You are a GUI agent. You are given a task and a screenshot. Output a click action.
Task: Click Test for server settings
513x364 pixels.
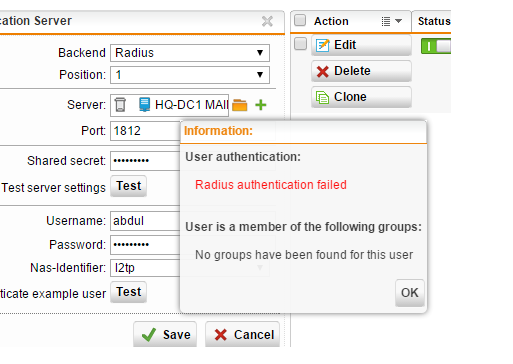pos(129,186)
